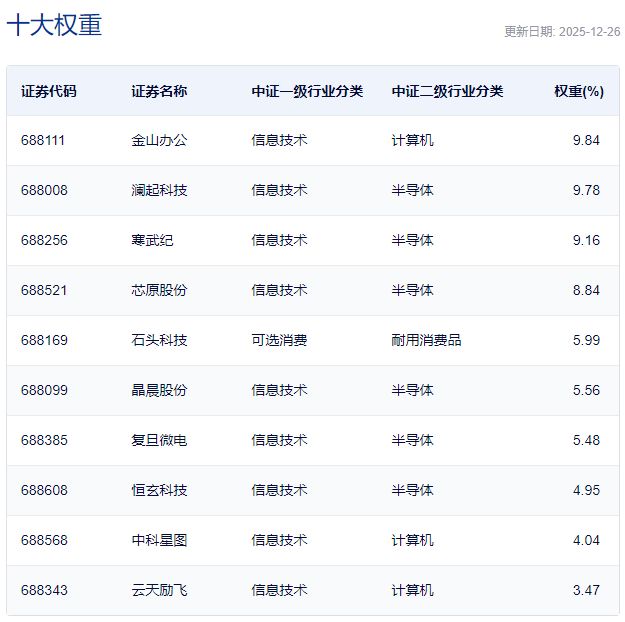
Task: Select the 芯原股份 security name
Action: [159, 290]
